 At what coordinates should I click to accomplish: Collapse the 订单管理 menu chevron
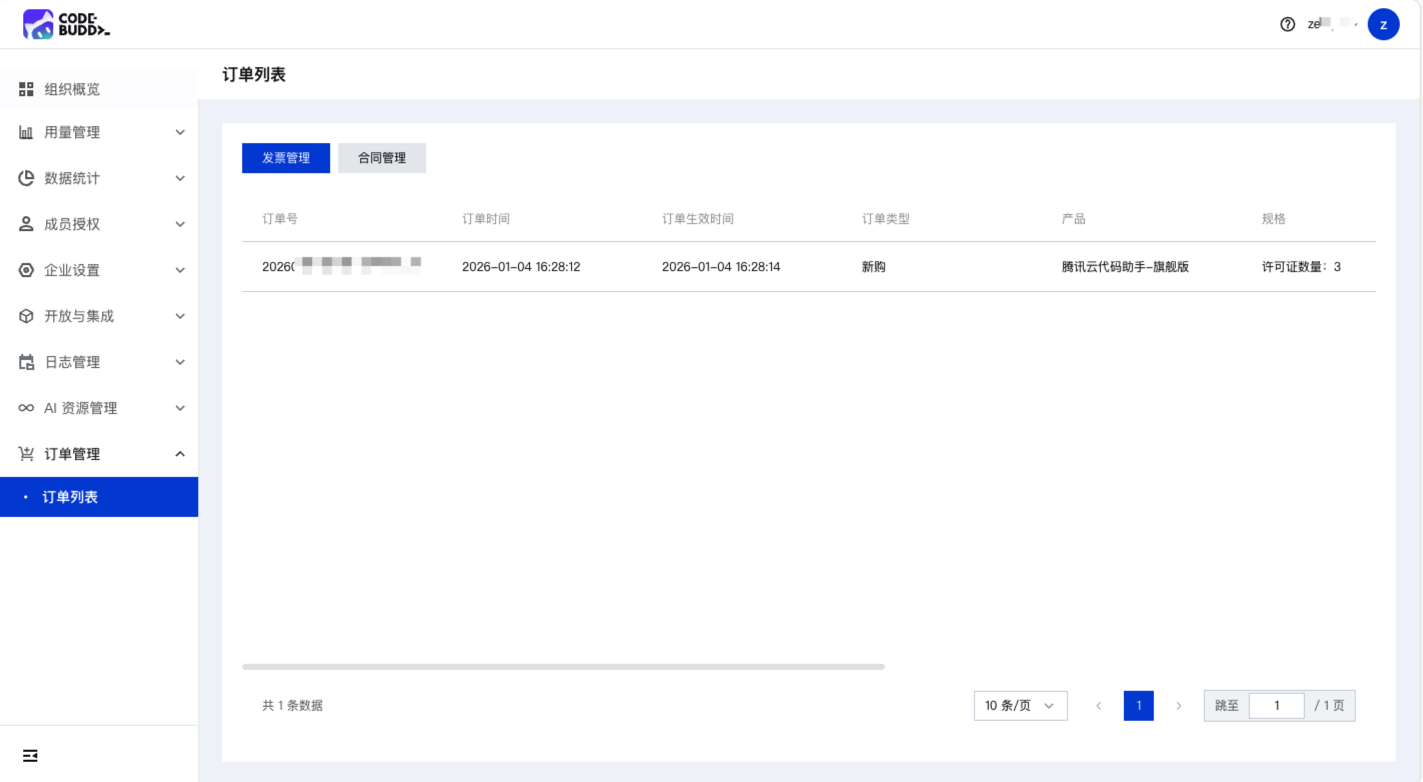[180, 454]
